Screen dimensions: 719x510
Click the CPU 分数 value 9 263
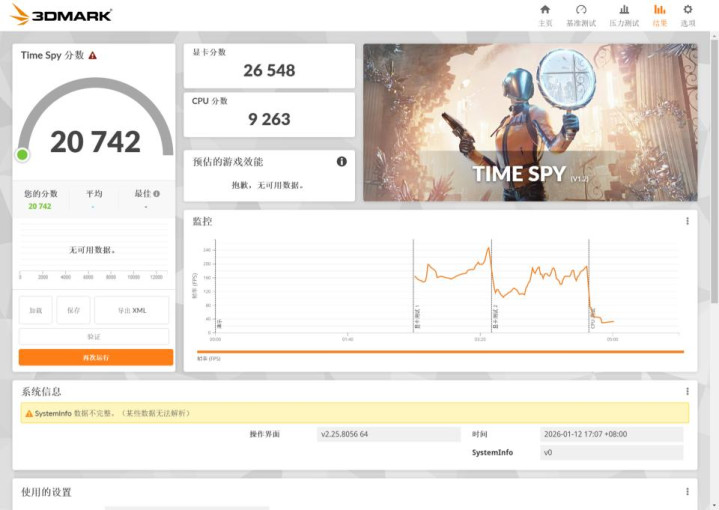coord(269,119)
